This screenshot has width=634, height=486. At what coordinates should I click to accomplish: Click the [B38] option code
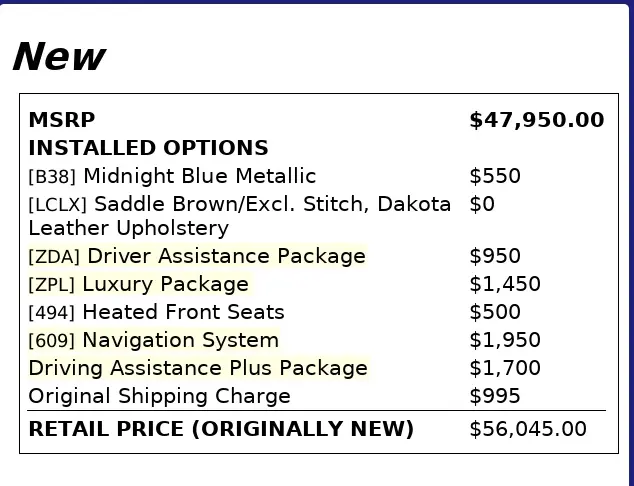click(x=52, y=177)
